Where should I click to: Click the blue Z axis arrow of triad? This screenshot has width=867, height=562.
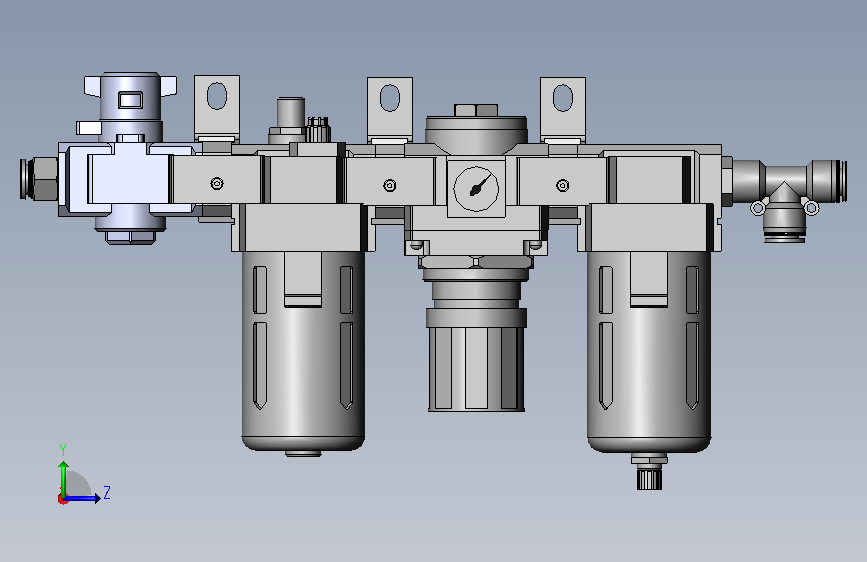point(83,498)
